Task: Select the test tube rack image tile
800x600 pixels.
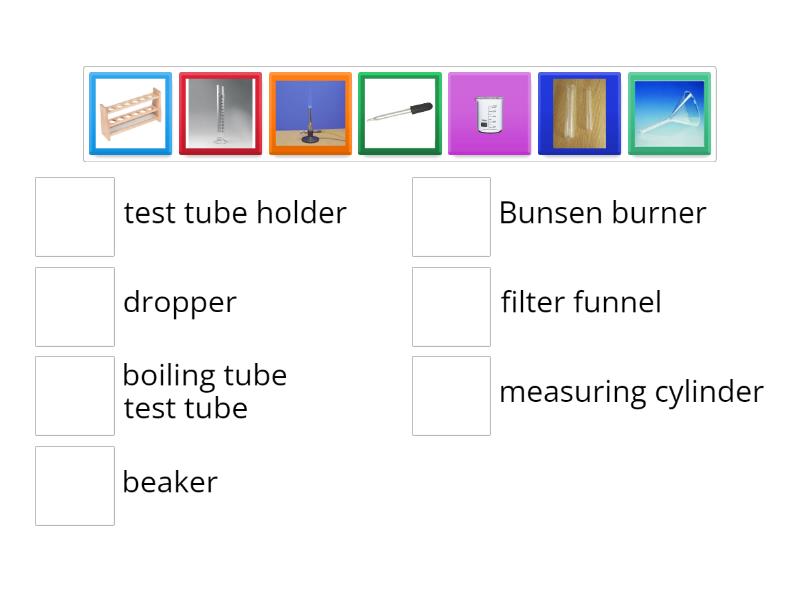Action: 130,113
